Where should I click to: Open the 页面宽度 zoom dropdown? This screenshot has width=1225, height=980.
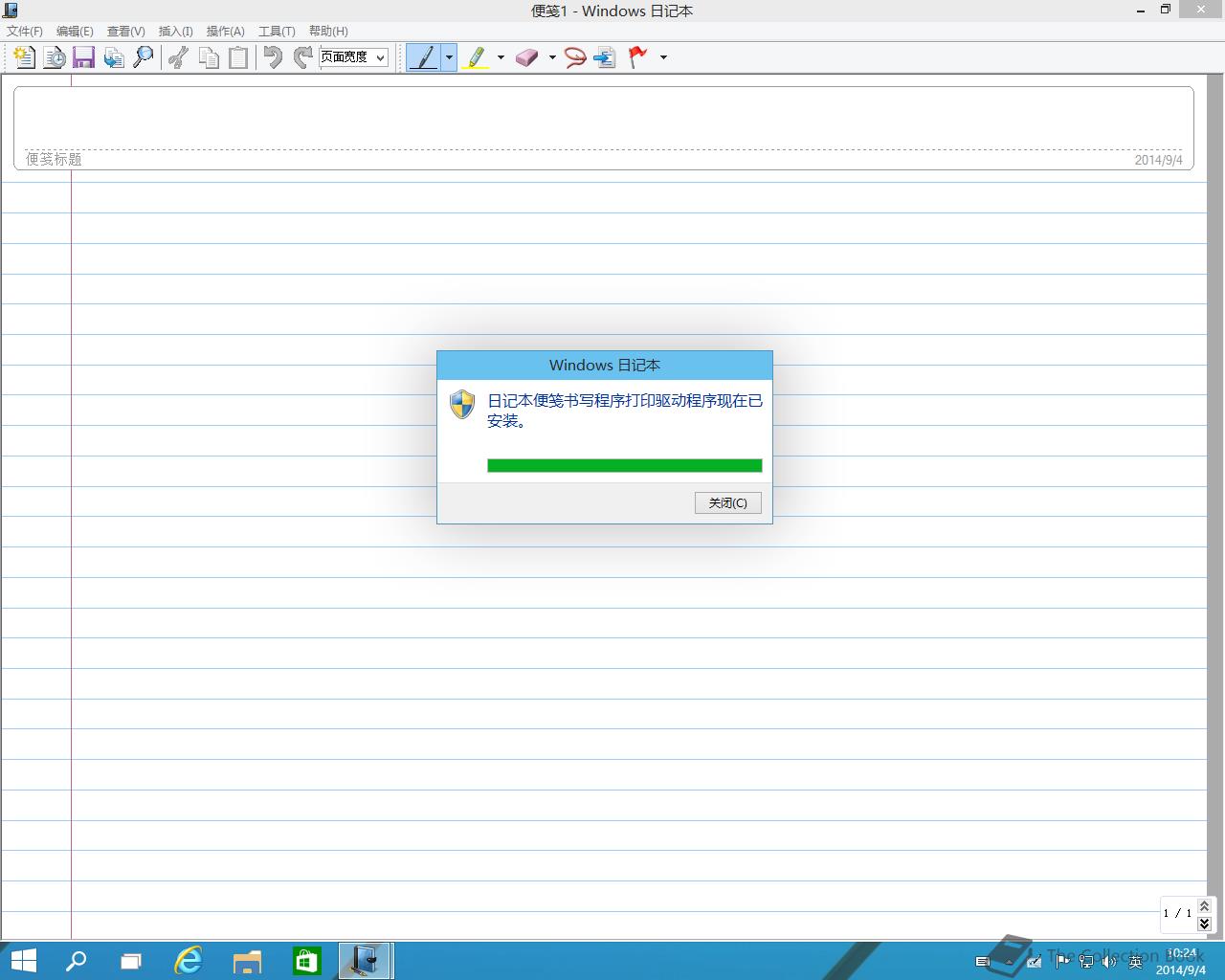pos(353,57)
